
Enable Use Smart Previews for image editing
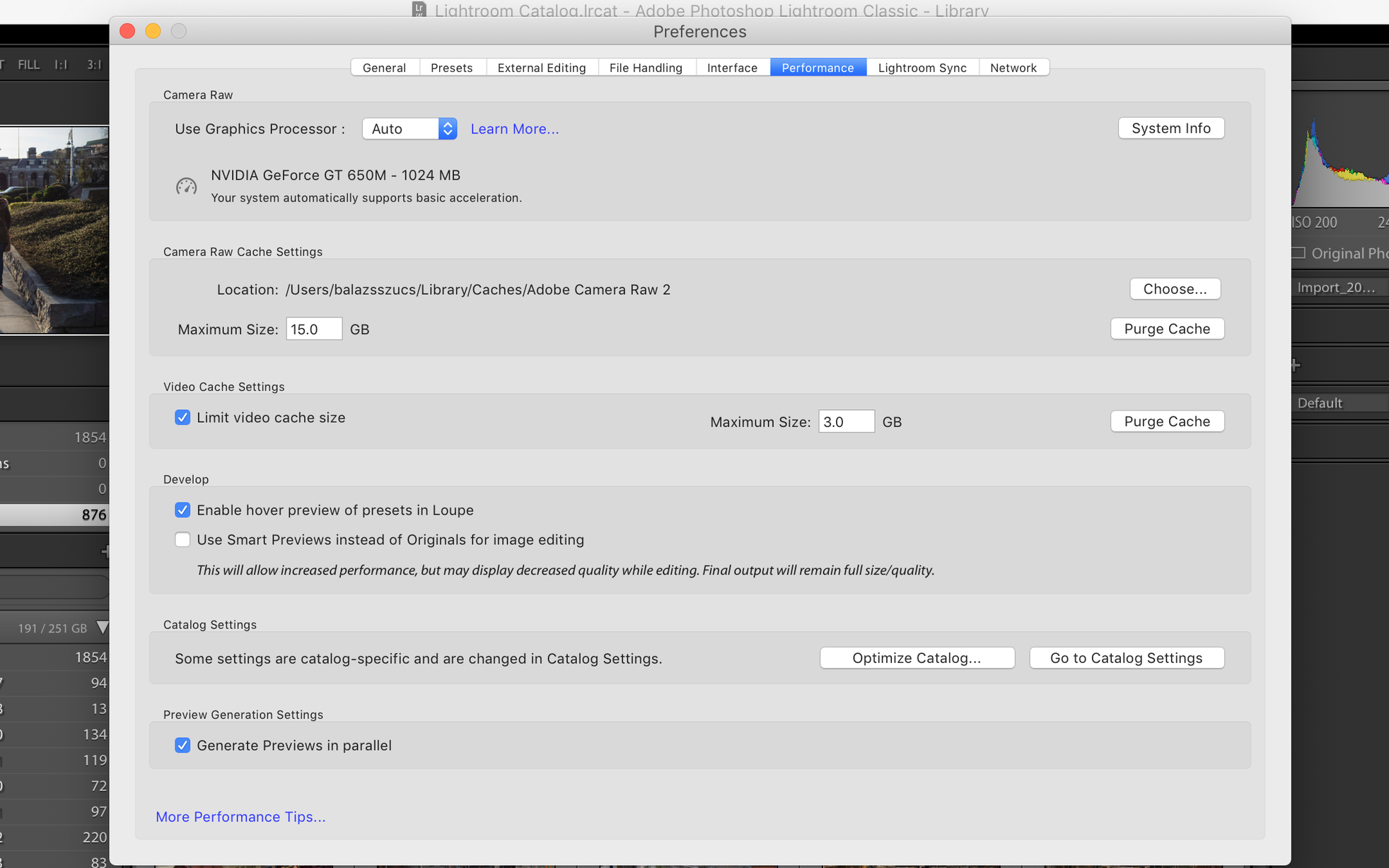pos(182,540)
